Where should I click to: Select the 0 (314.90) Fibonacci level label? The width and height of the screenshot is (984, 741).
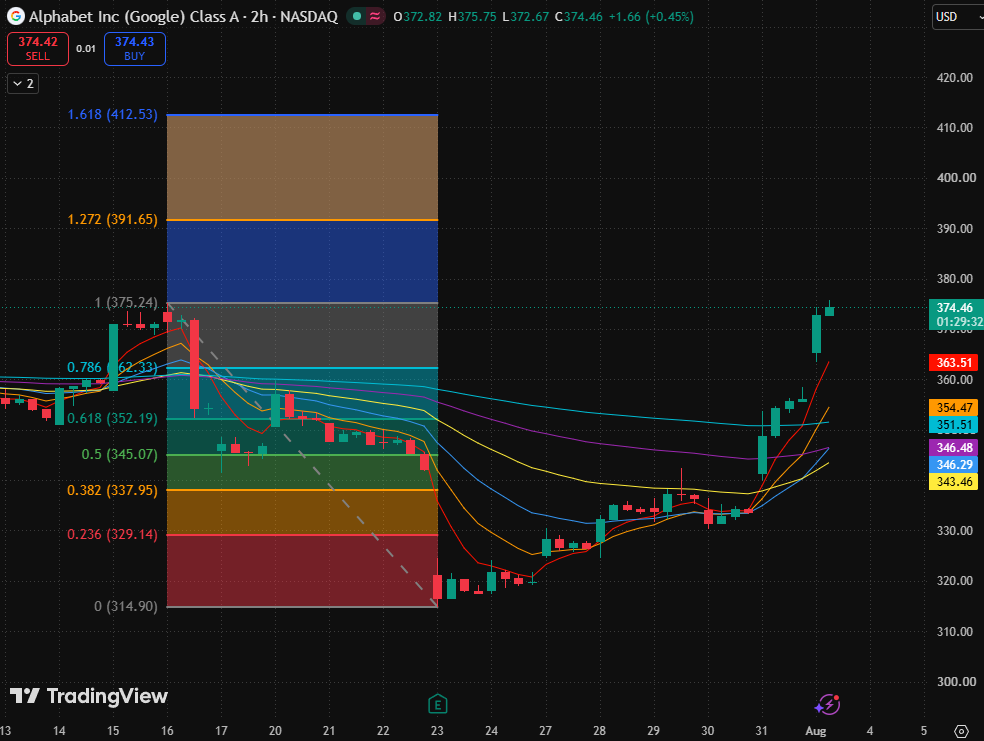click(126, 607)
